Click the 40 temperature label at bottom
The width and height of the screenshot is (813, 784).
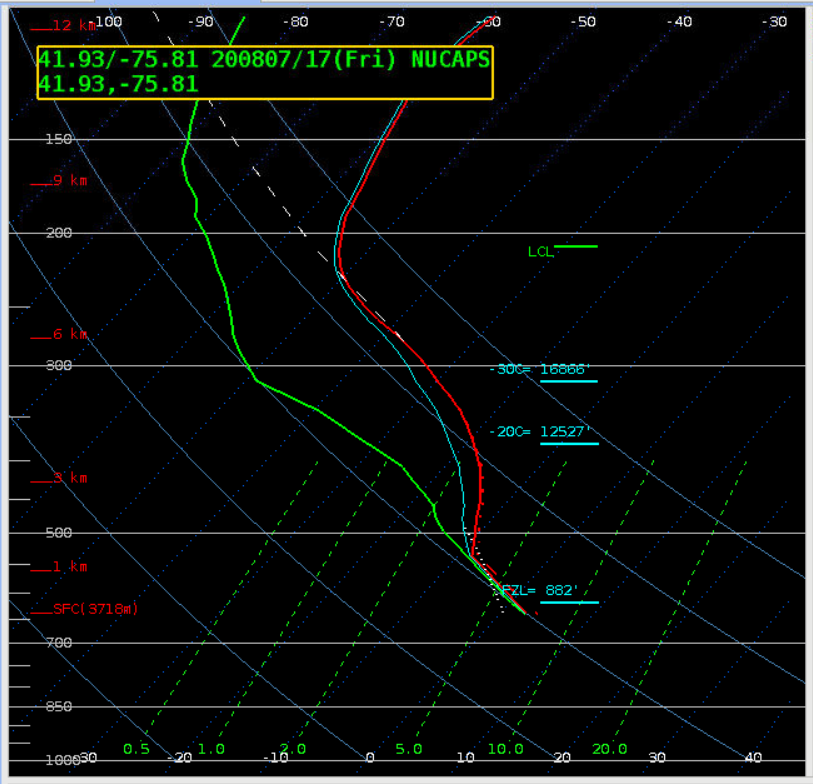point(753,758)
